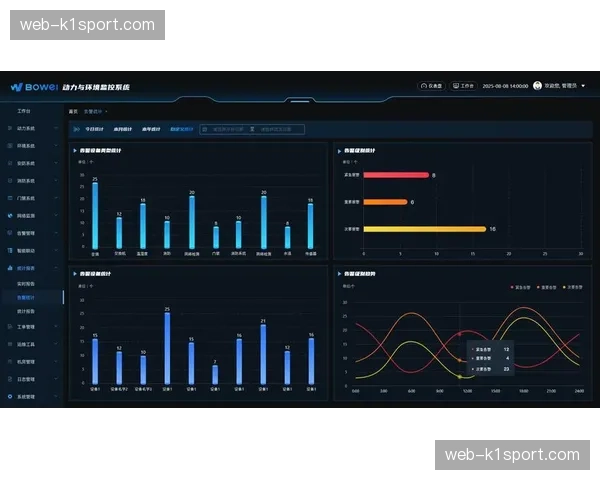600x480 pixels.
Task: Click the 环境系统 sidebar icon
Action: (x=11, y=145)
